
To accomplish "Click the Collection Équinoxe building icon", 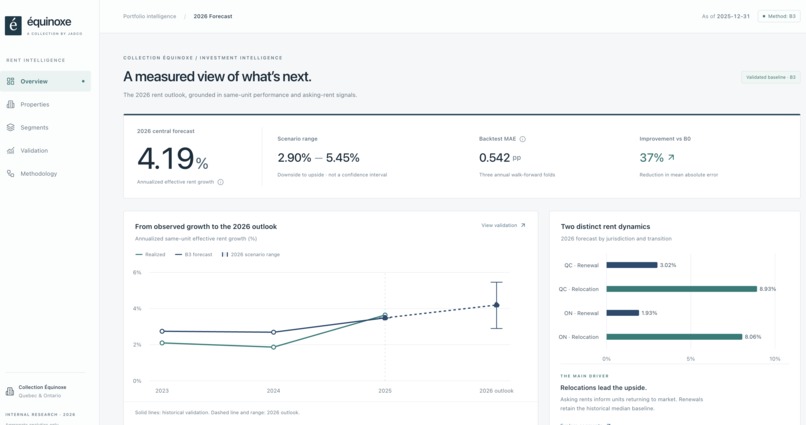I will pyautogui.click(x=10, y=391).
